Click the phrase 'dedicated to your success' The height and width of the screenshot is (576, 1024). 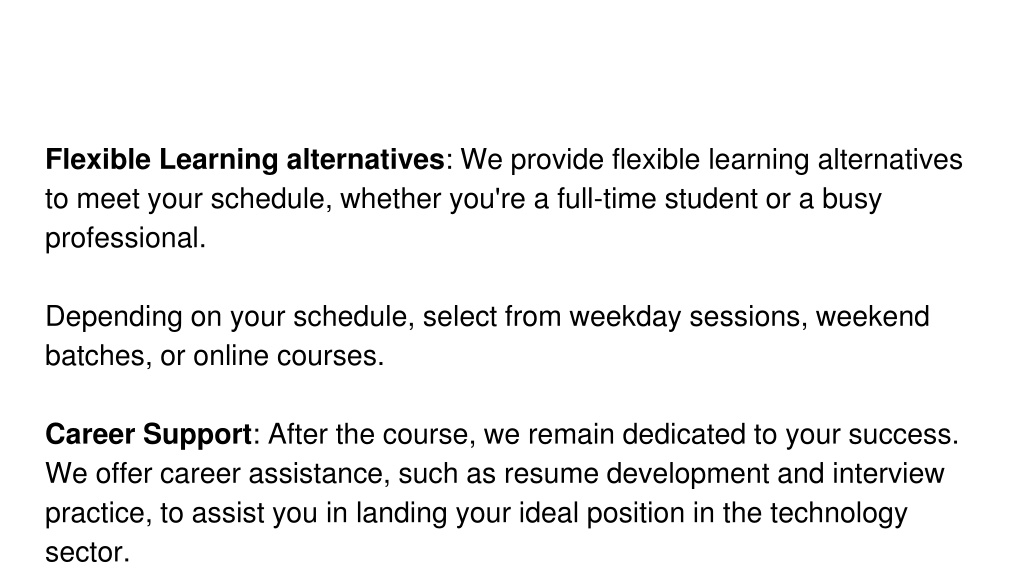(x=788, y=434)
